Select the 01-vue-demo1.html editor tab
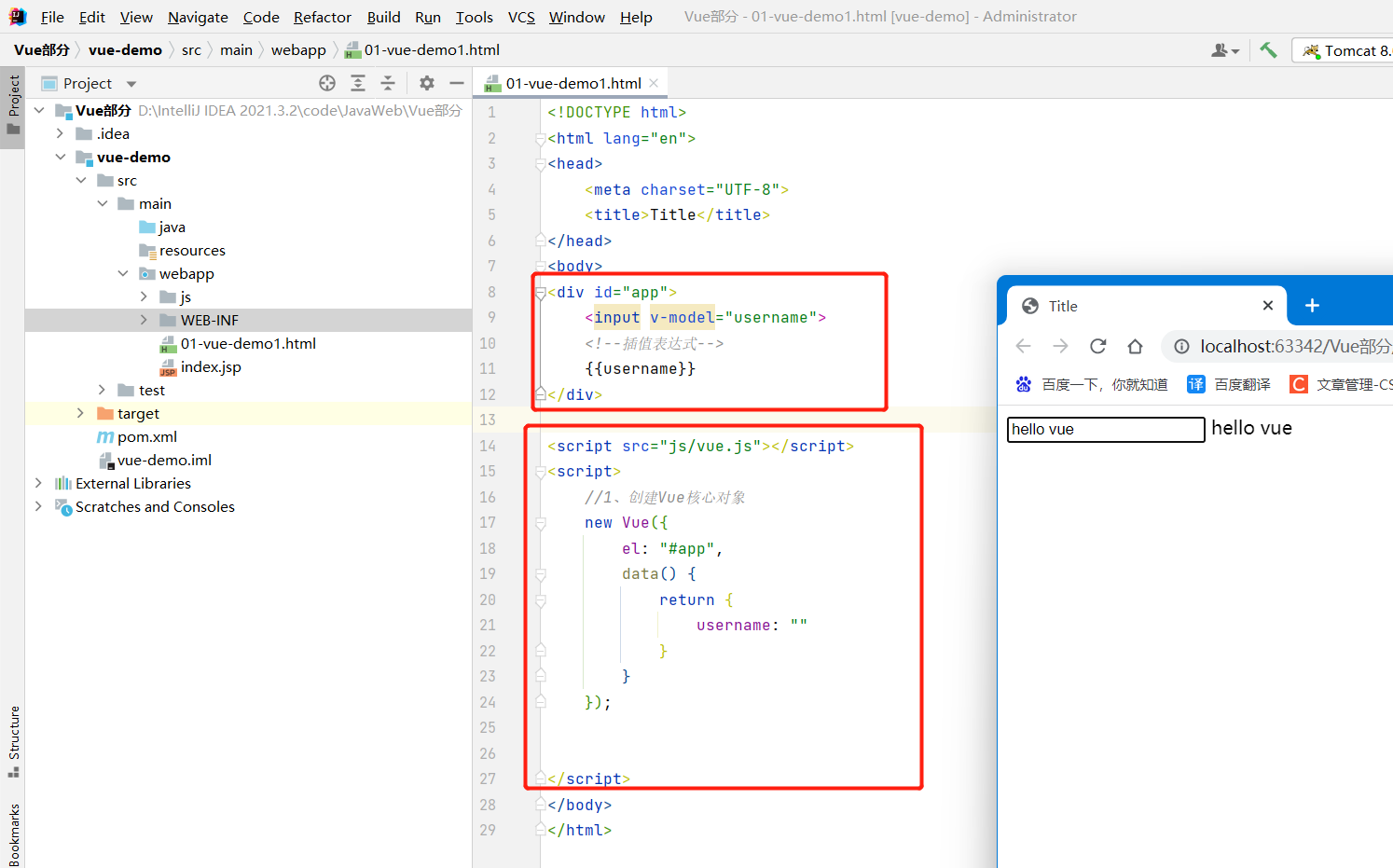This screenshot has height=868, width=1393. [572, 83]
